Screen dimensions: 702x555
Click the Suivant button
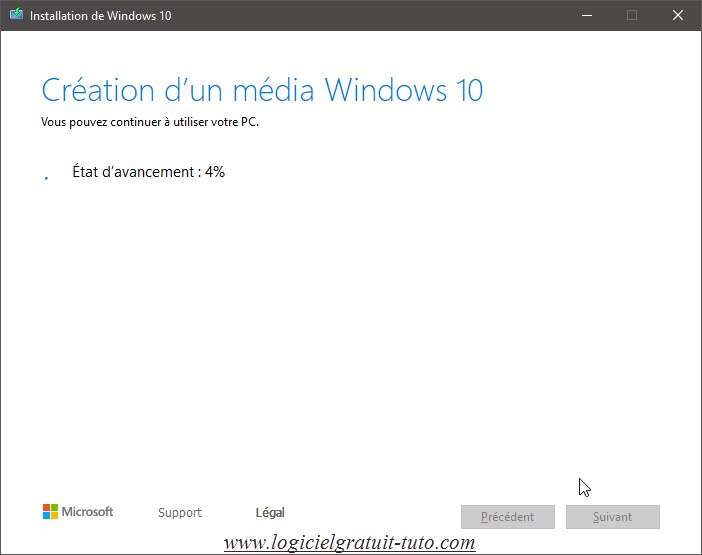tap(612, 517)
